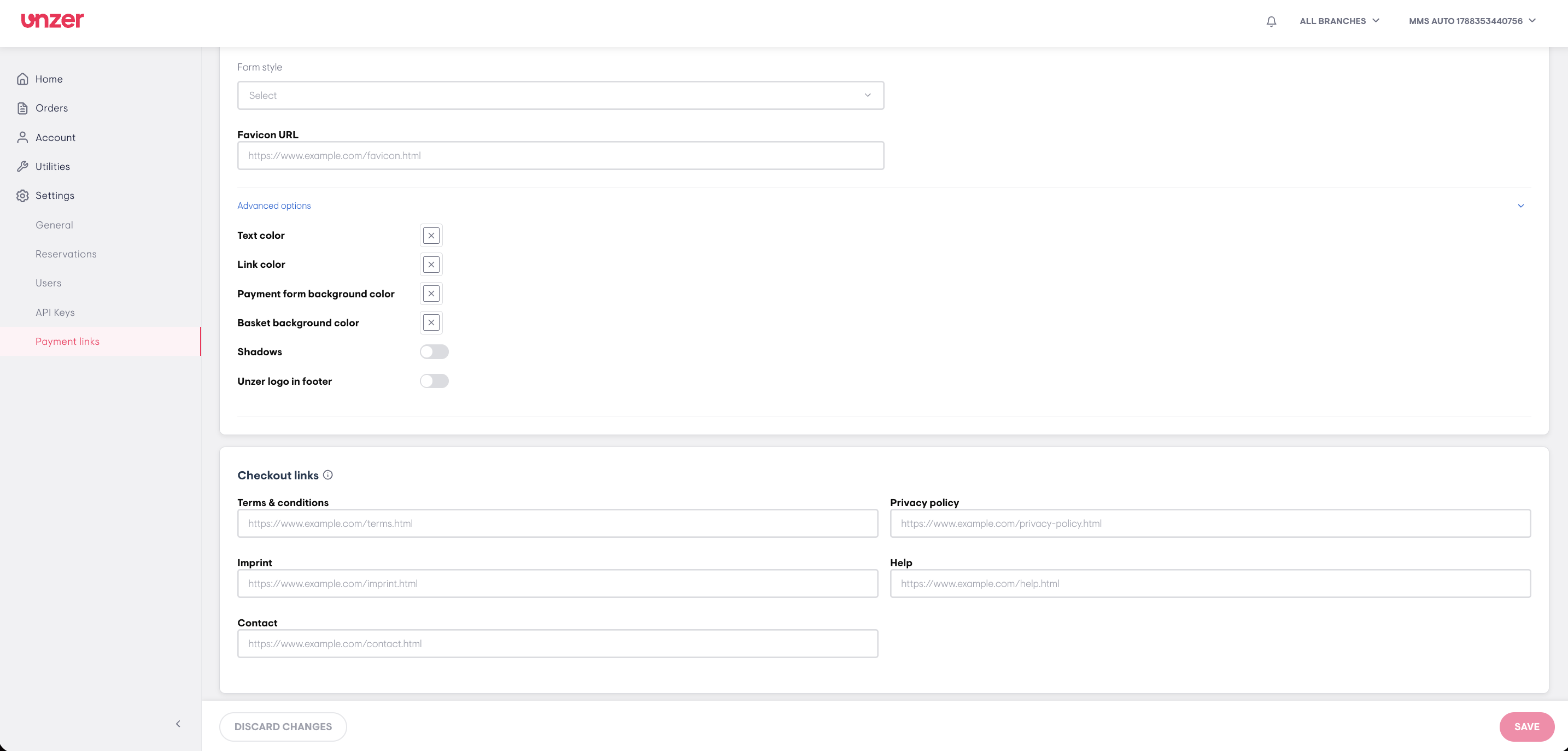Open Text color picker swatch
Viewport: 1568px width, 751px height.
(x=431, y=236)
